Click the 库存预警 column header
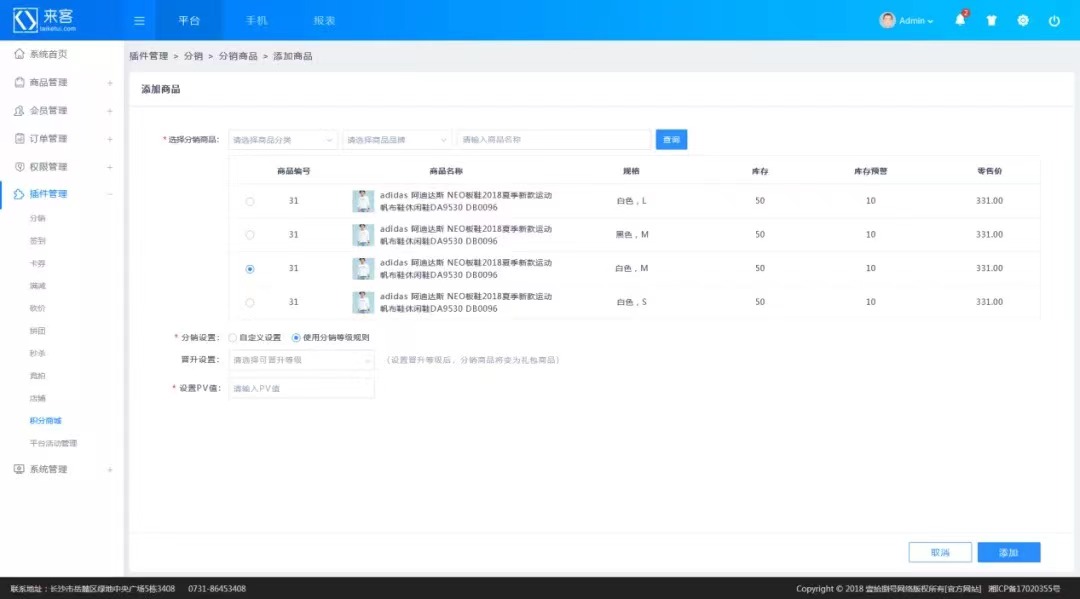This screenshot has width=1080, height=599. [x=871, y=171]
